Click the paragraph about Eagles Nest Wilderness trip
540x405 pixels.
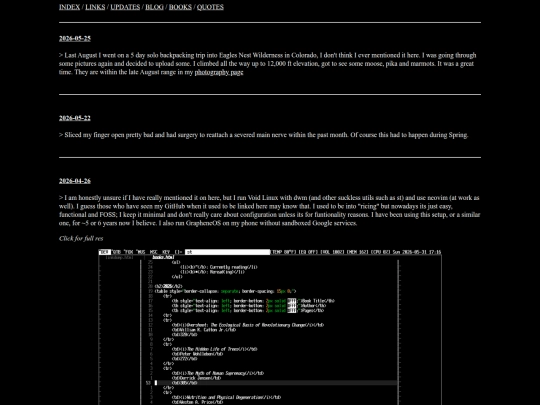[x=268, y=64]
